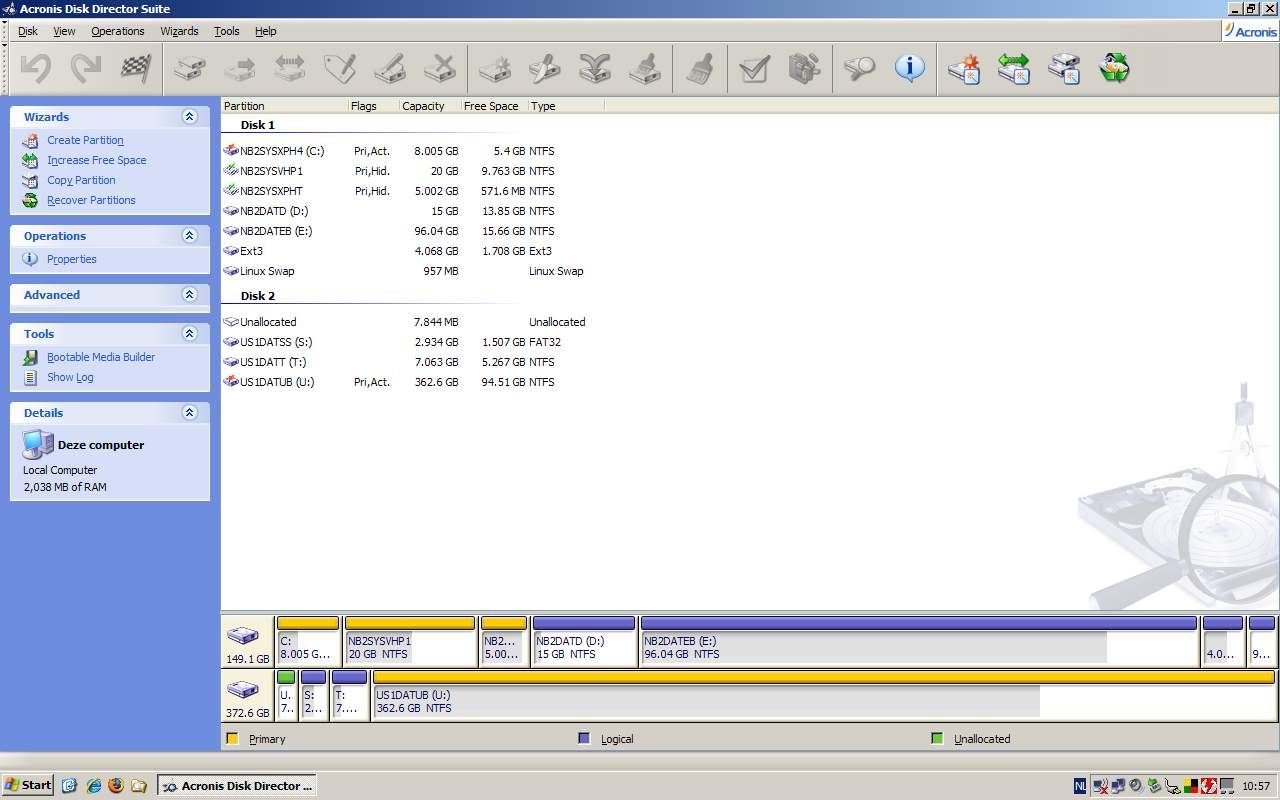The width and height of the screenshot is (1280, 800).
Task: Click the Bootable Media Builder sidebar icon
Action: point(30,357)
